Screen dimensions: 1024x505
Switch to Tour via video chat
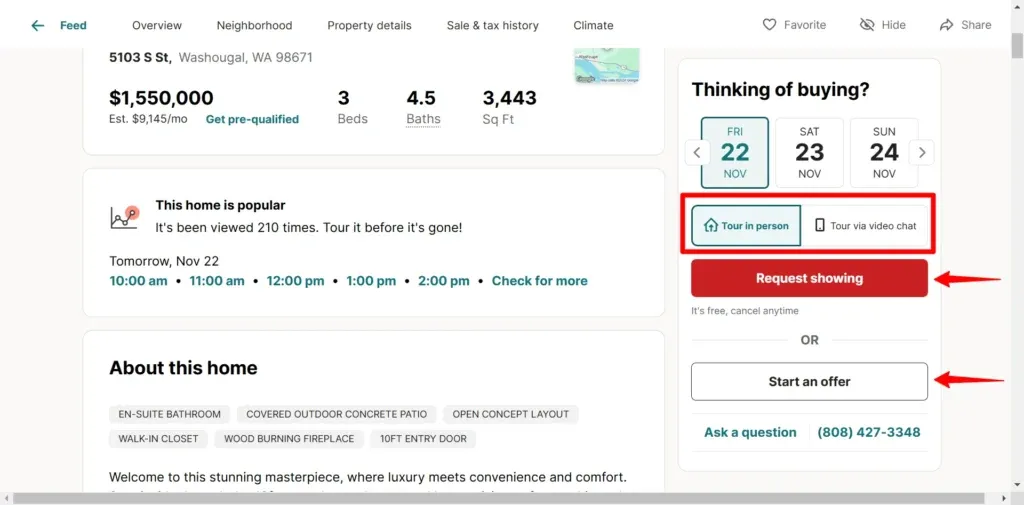pyautogui.click(x=865, y=226)
